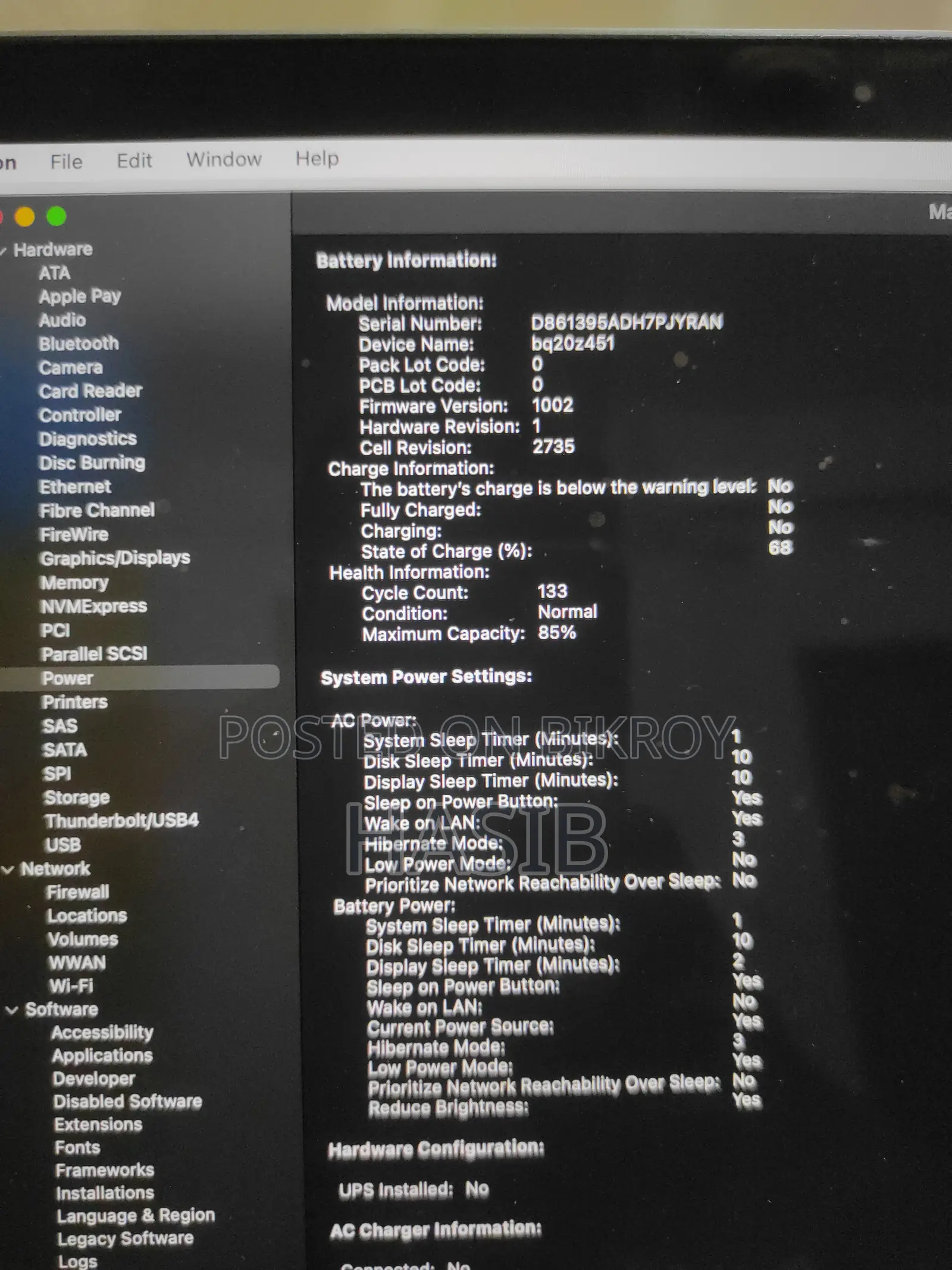Select SATA in the sidebar

[x=65, y=750]
